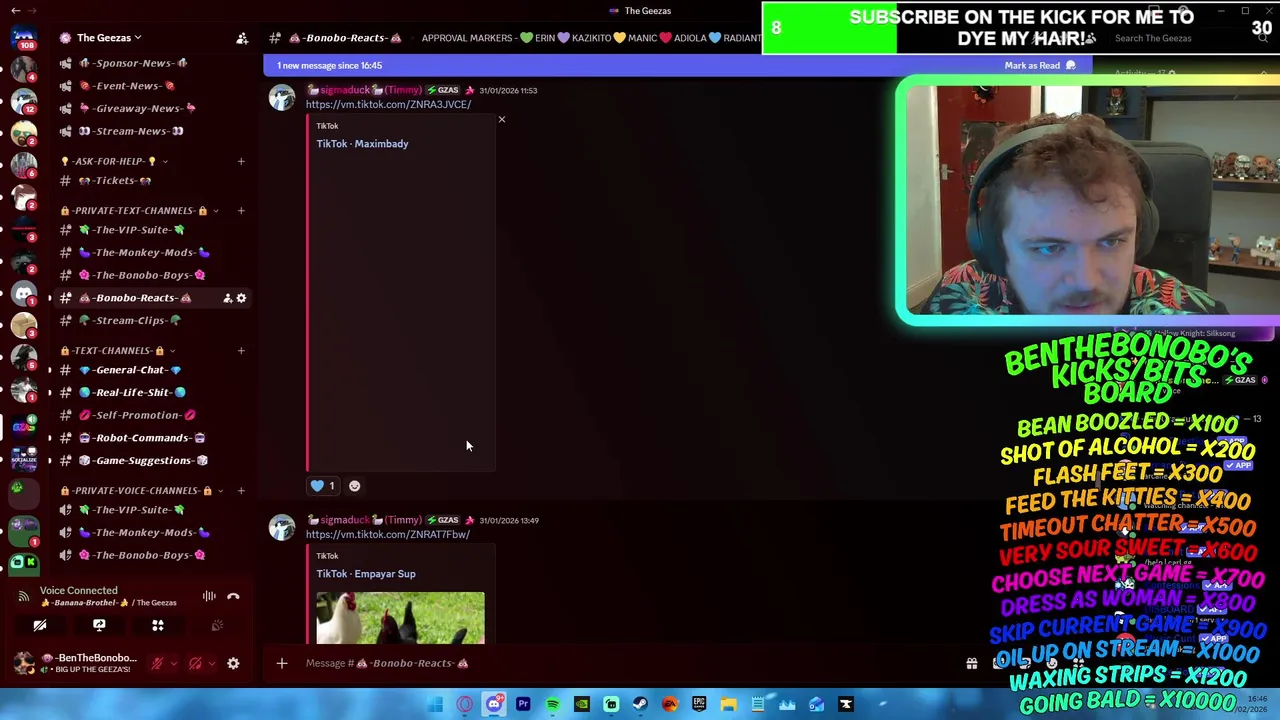
Task: Open the ZNRA3JVCE TikTok link
Action: pyautogui.click(x=388, y=104)
